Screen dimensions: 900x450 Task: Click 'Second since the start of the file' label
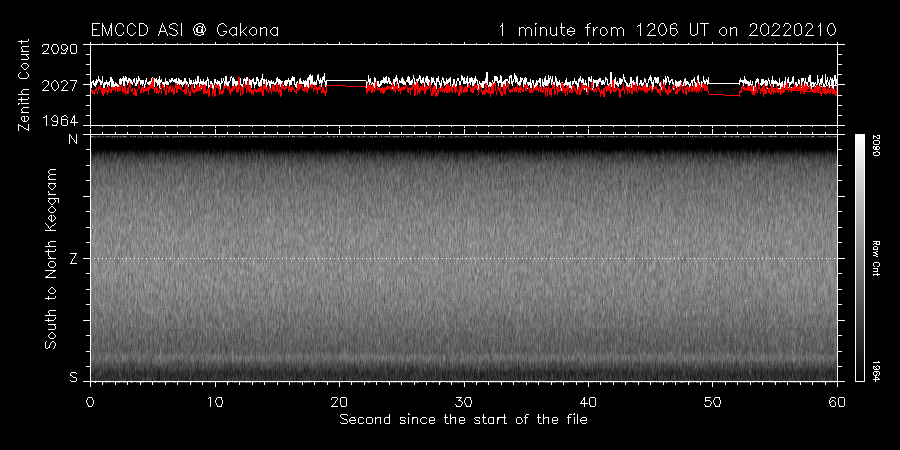[x=464, y=420]
